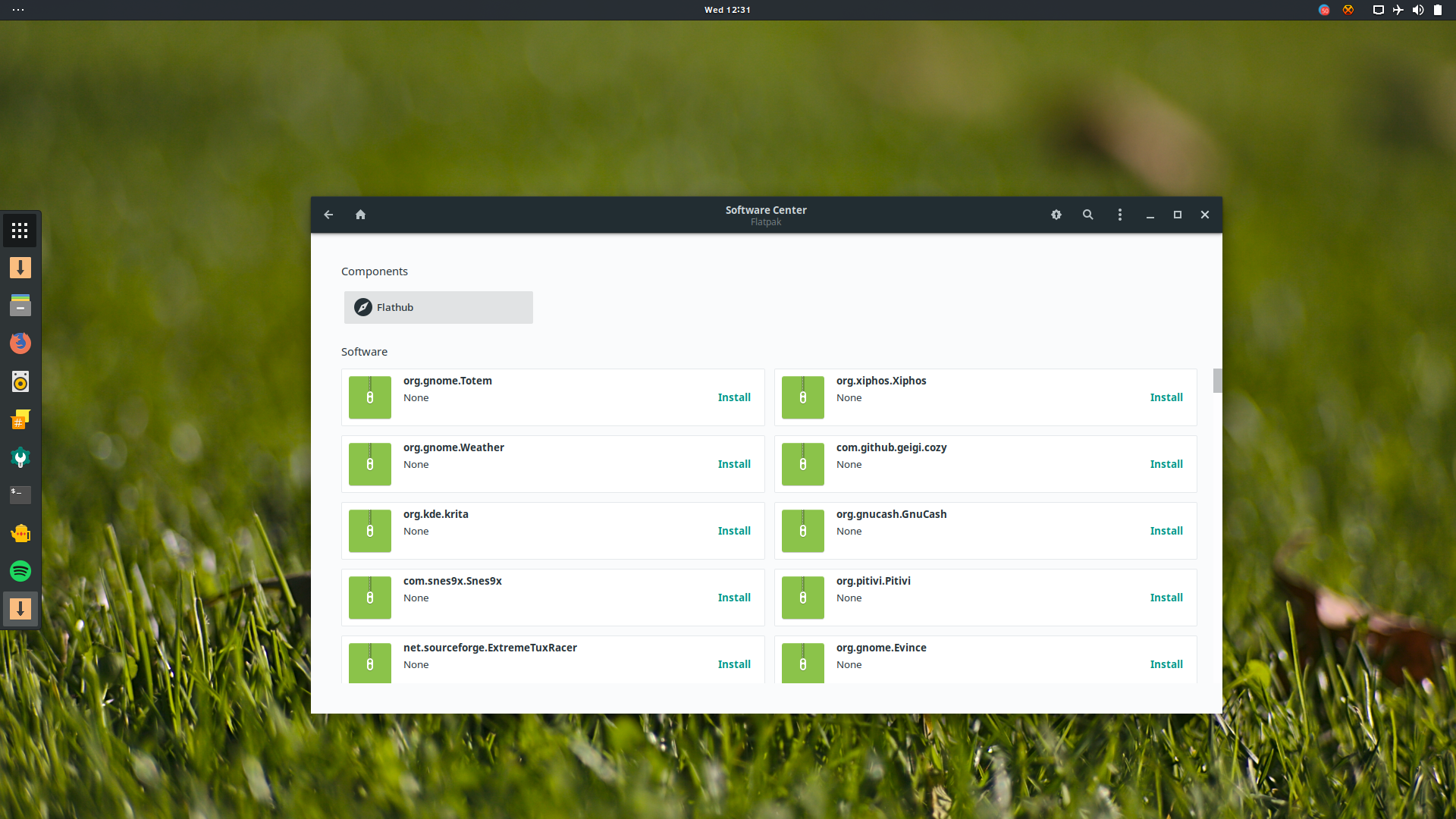Open the org.gnome.Totem title
This screenshot has width=1456, height=819.
(x=447, y=381)
